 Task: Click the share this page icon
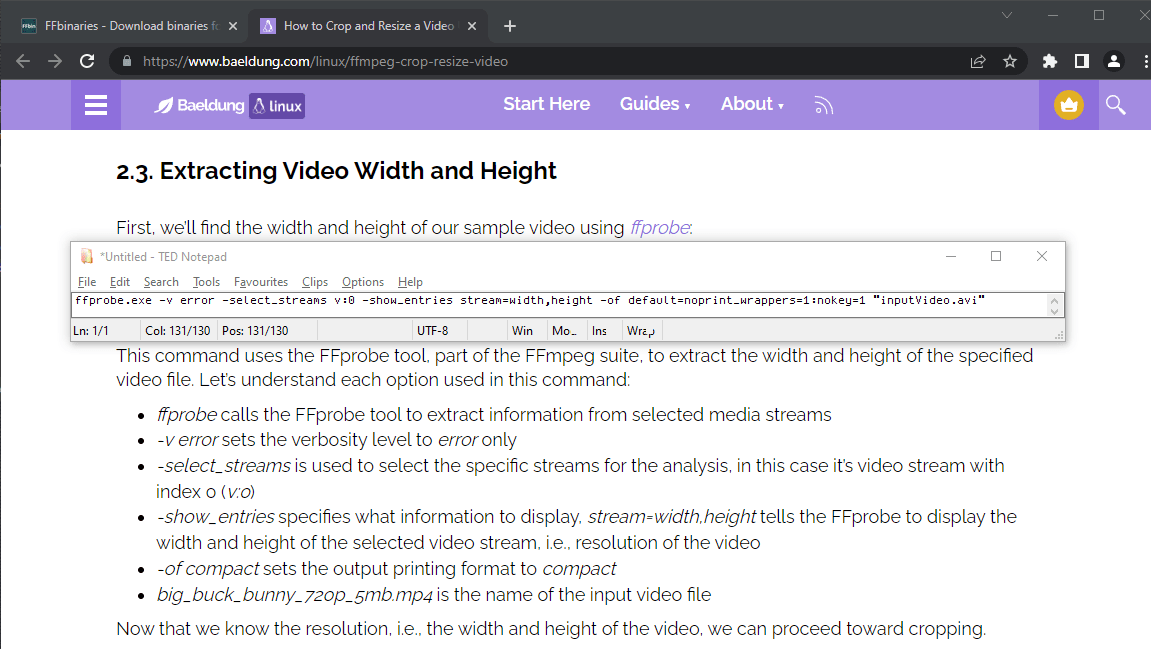[x=978, y=61]
